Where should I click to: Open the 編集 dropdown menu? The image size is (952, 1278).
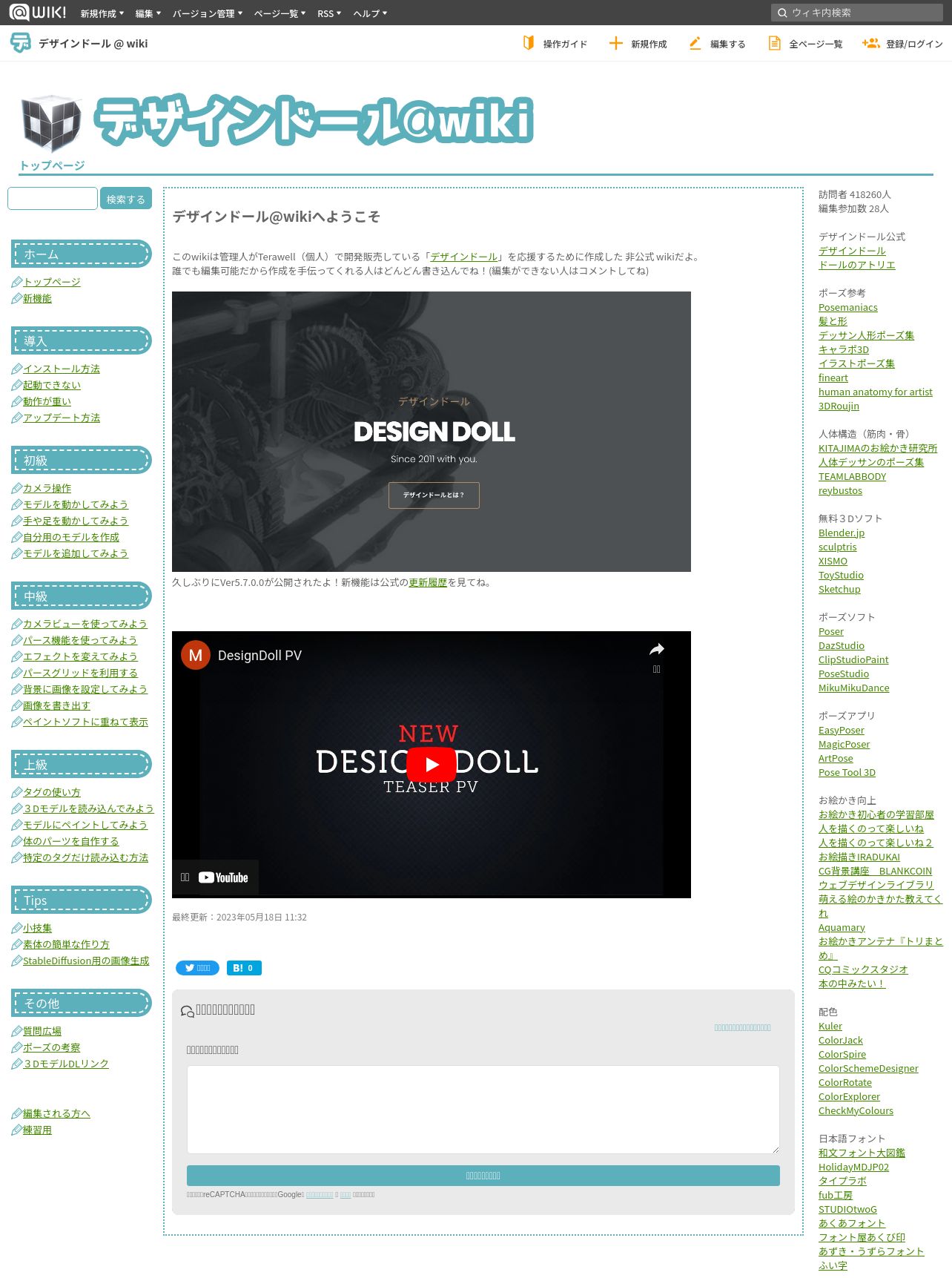(x=148, y=13)
